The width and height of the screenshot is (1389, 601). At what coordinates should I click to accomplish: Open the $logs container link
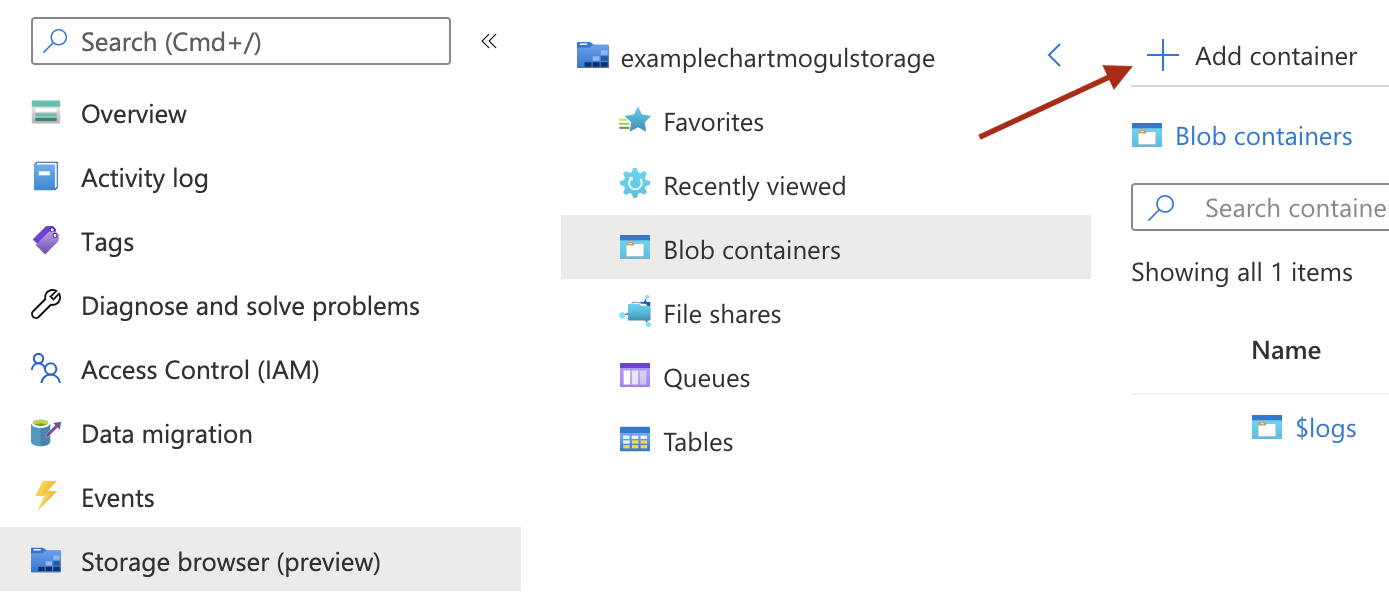click(1326, 428)
